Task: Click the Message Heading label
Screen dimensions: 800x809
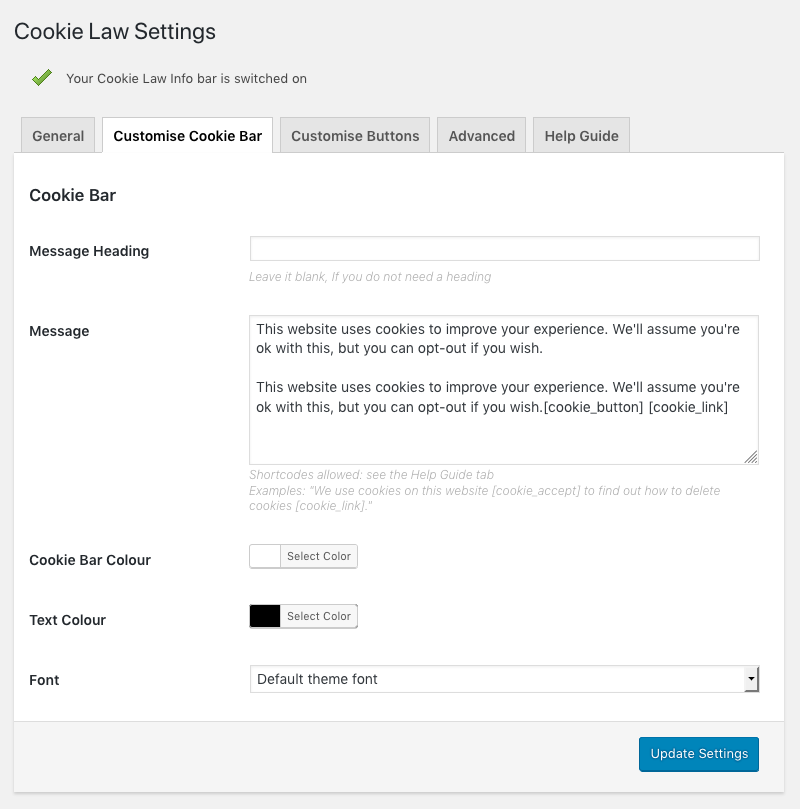Action: coord(89,251)
